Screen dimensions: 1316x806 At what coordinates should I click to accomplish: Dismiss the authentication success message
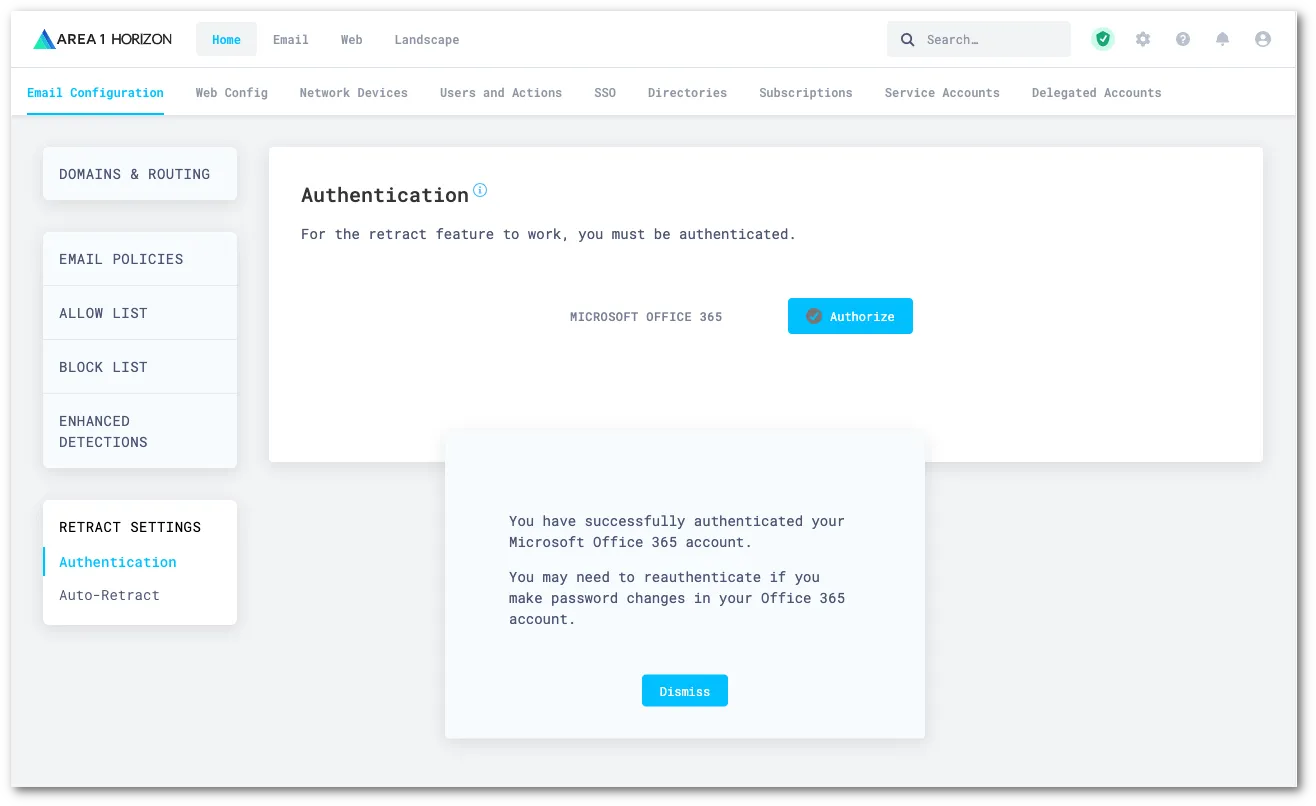point(684,691)
